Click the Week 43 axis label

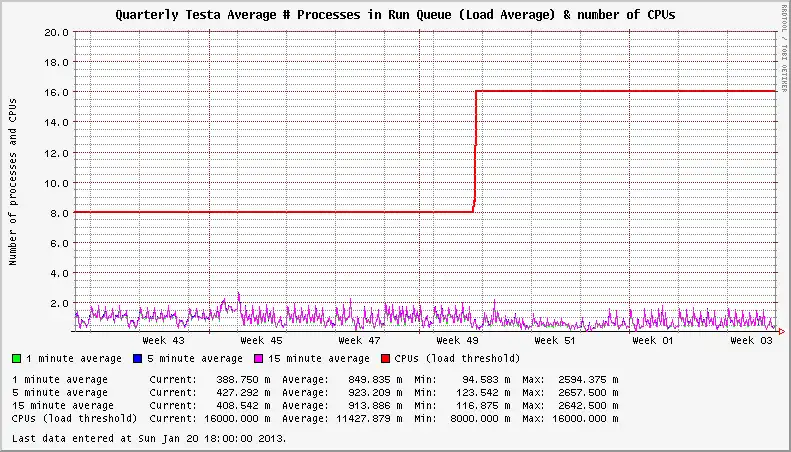click(163, 341)
